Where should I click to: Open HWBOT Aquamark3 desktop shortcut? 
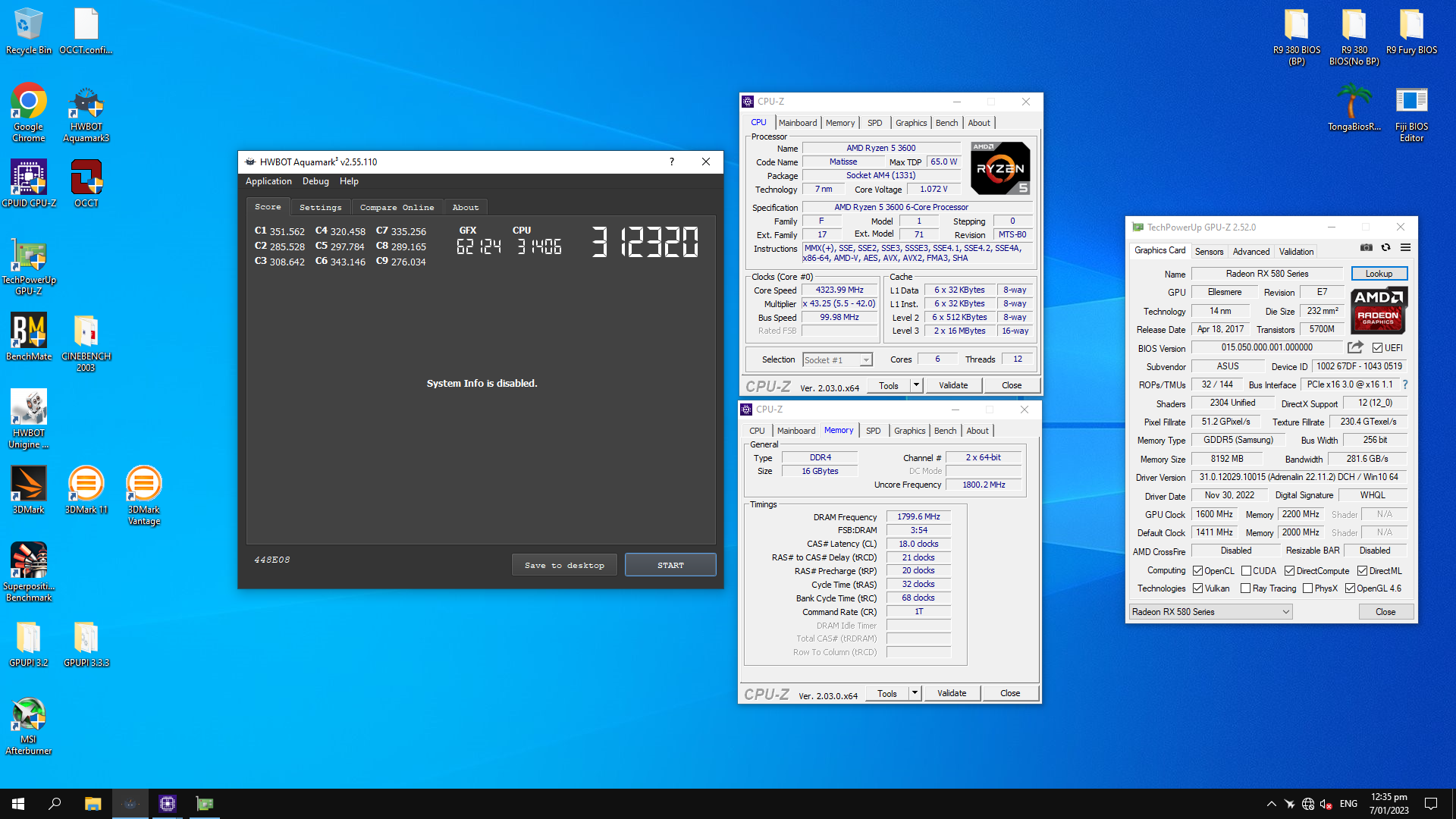(x=86, y=112)
